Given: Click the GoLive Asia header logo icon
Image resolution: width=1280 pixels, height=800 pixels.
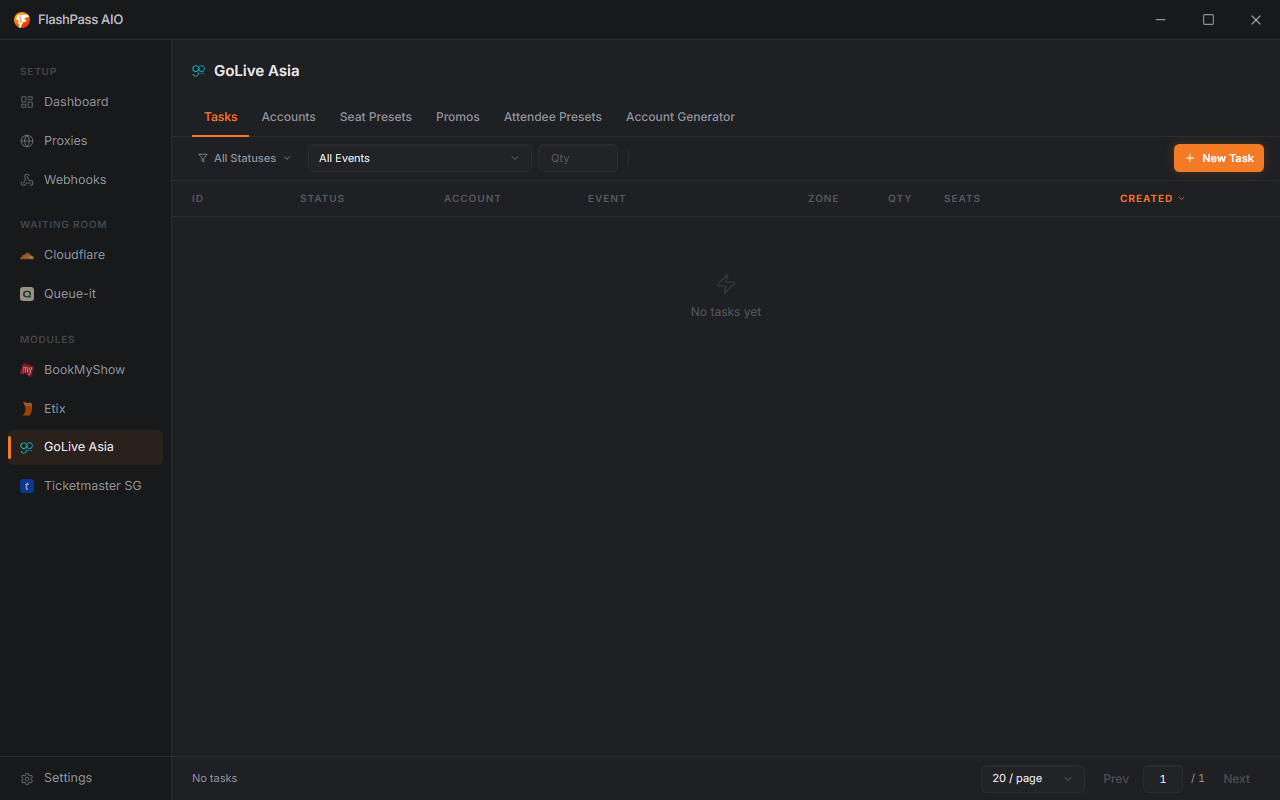Looking at the screenshot, I should [199, 71].
